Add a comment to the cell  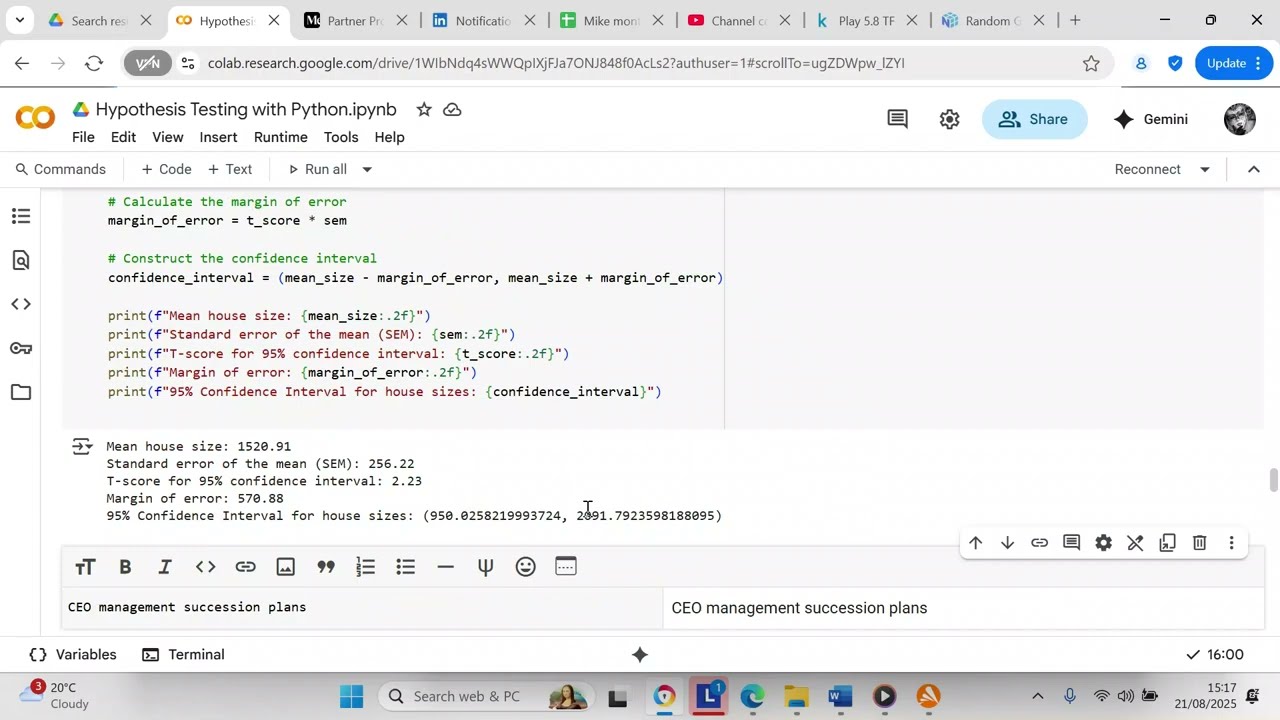(x=1071, y=543)
